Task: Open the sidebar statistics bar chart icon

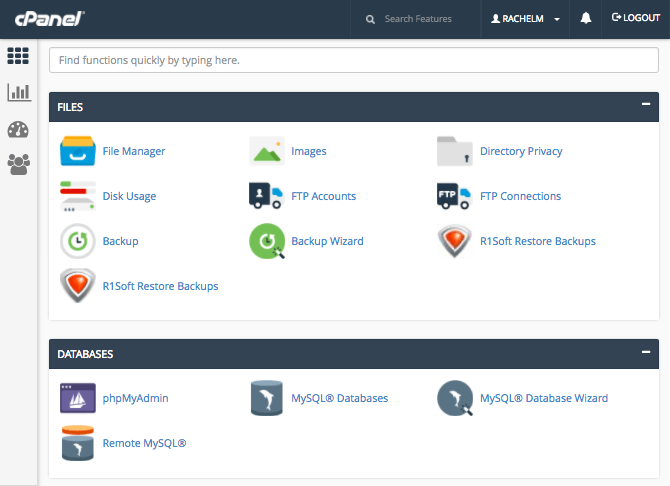Action: pos(19,92)
